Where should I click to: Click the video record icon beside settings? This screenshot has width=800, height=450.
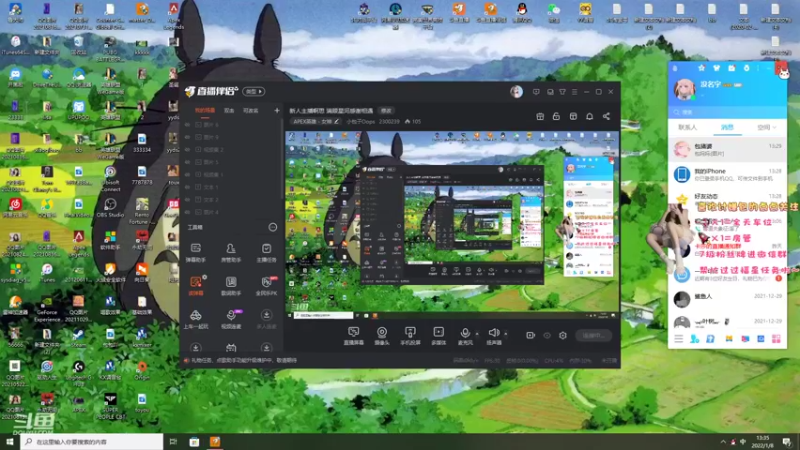[531, 335]
